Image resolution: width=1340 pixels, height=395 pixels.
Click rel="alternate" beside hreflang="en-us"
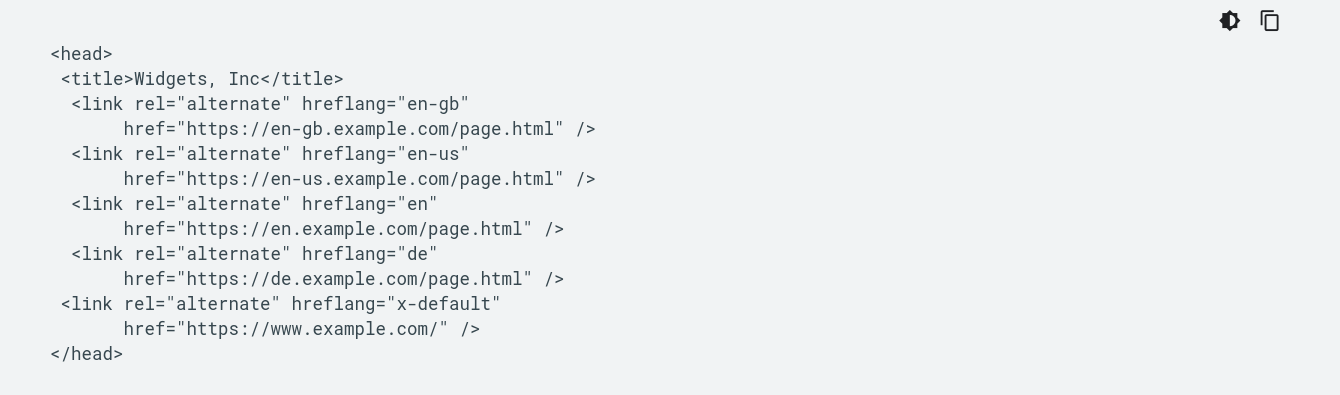213,154
